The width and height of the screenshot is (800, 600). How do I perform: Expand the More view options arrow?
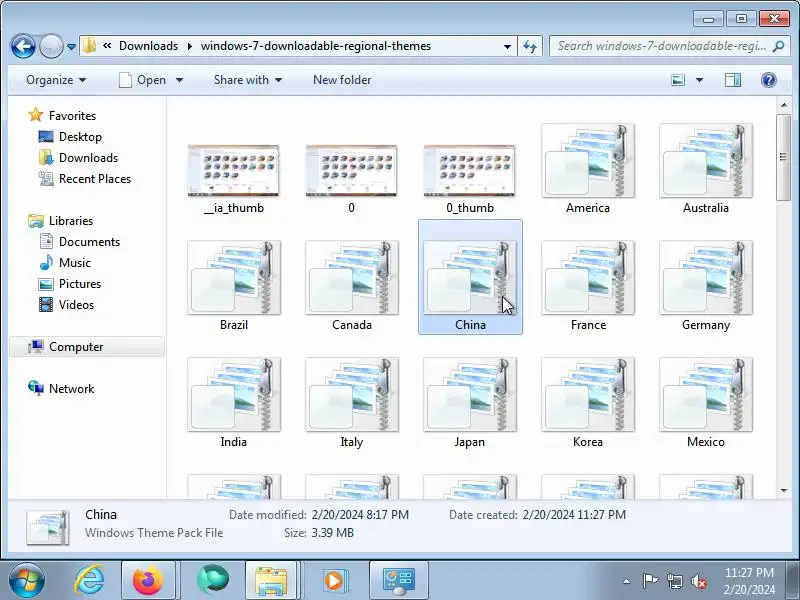point(699,80)
